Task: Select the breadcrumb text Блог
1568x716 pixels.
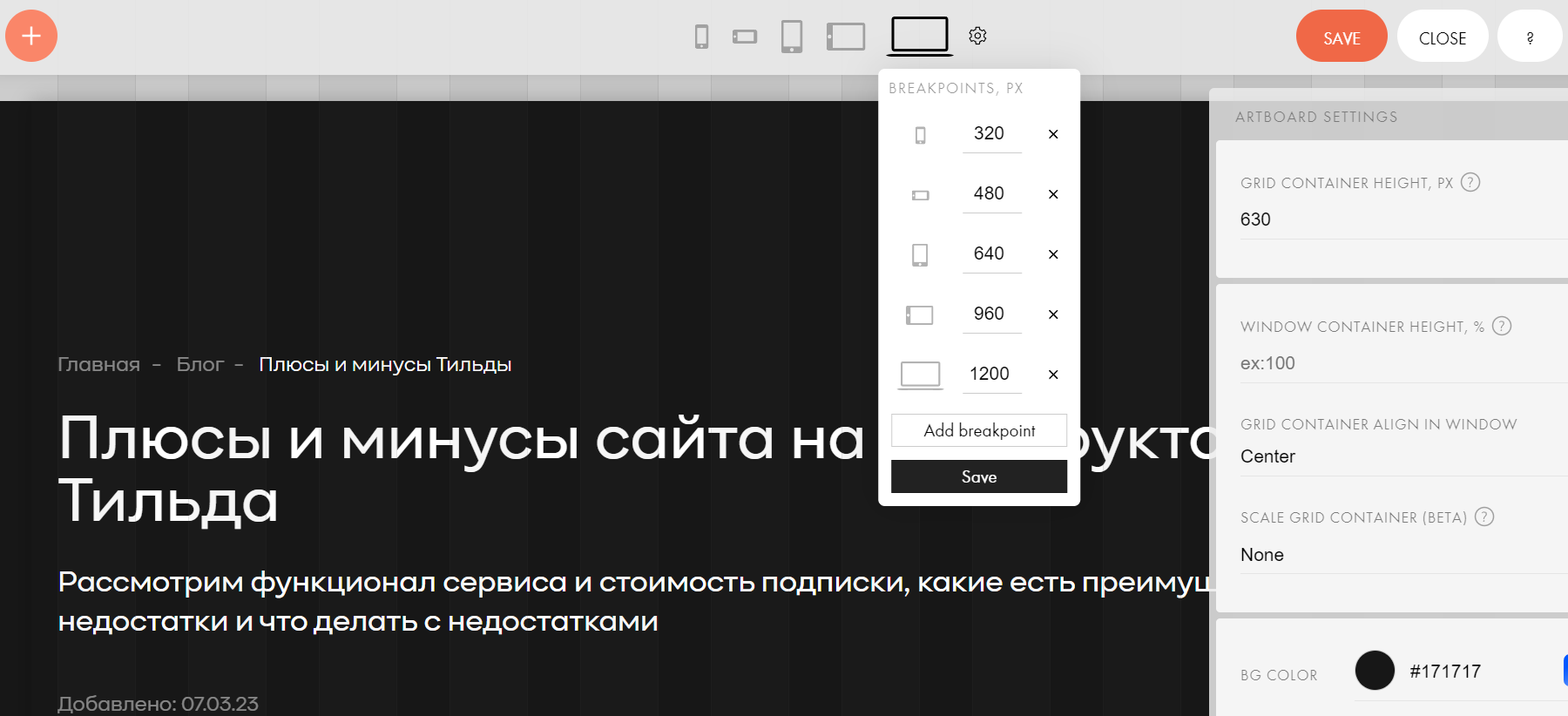Action: pos(200,365)
